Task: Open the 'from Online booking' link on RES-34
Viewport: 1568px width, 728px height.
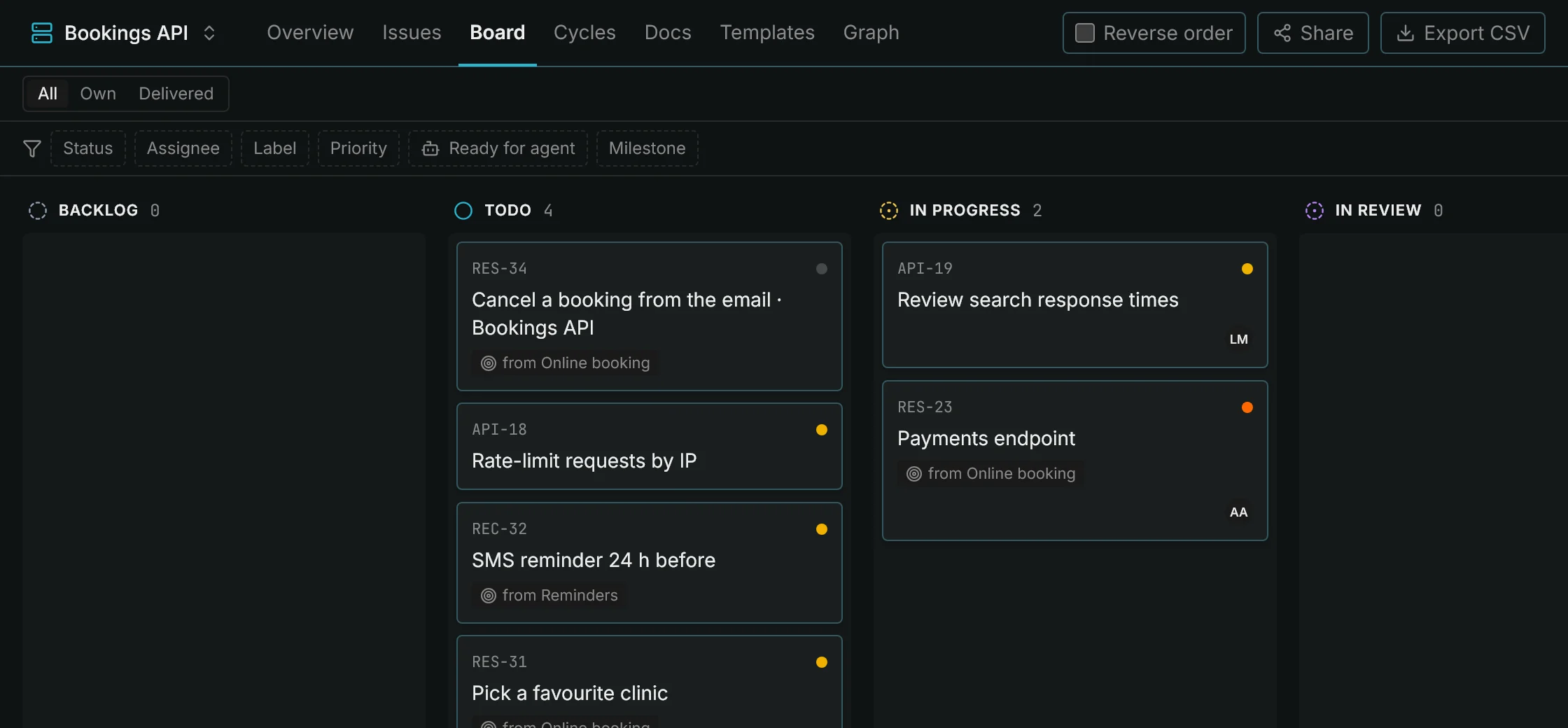Action: pyautogui.click(x=566, y=363)
